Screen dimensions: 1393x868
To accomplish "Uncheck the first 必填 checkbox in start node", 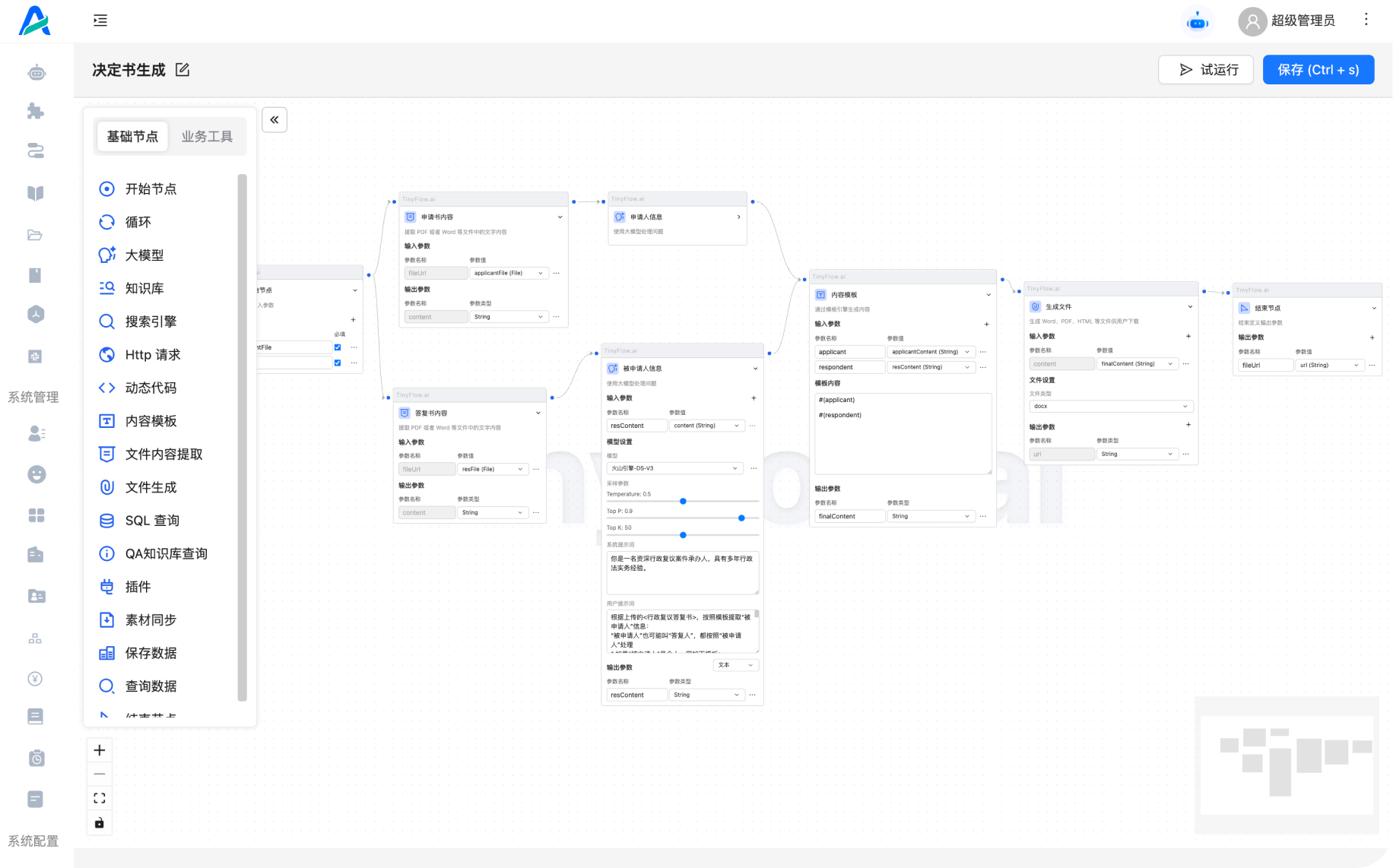I will [338, 347].
